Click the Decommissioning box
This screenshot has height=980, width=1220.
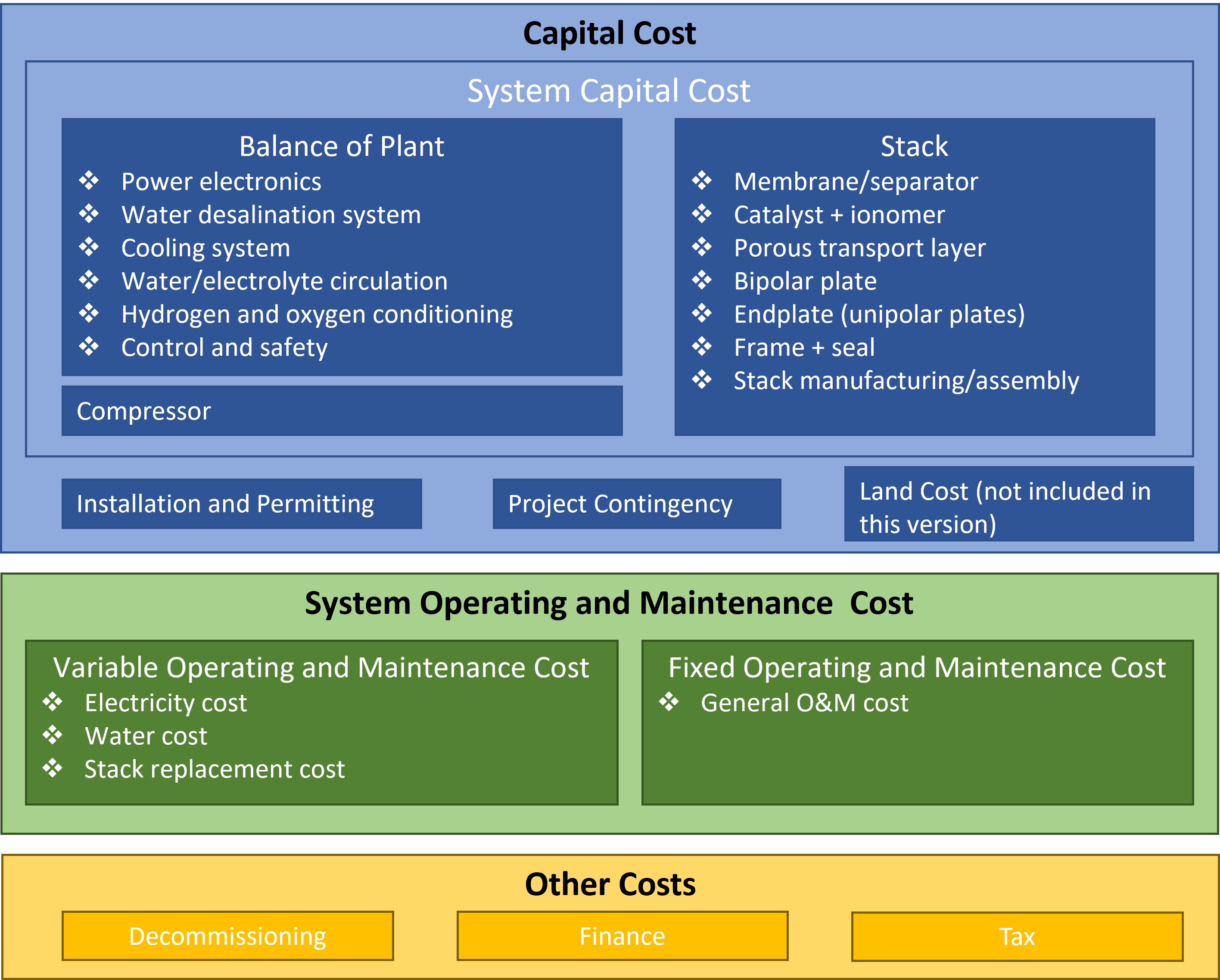227,936
